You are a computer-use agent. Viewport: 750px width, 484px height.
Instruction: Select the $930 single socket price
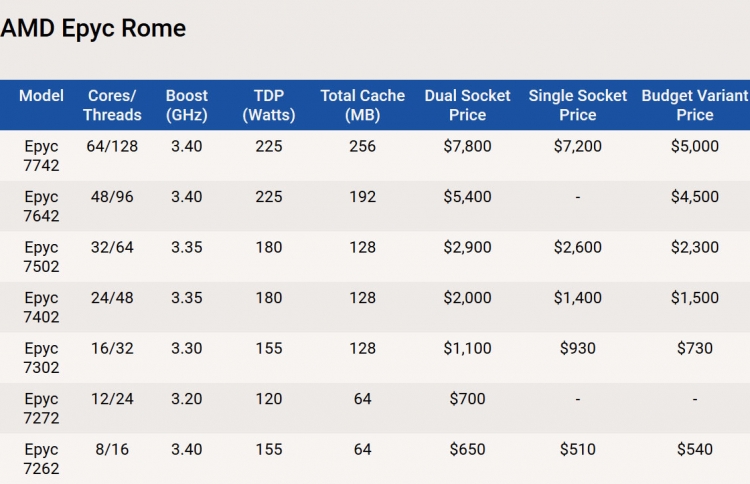(577, 348)
